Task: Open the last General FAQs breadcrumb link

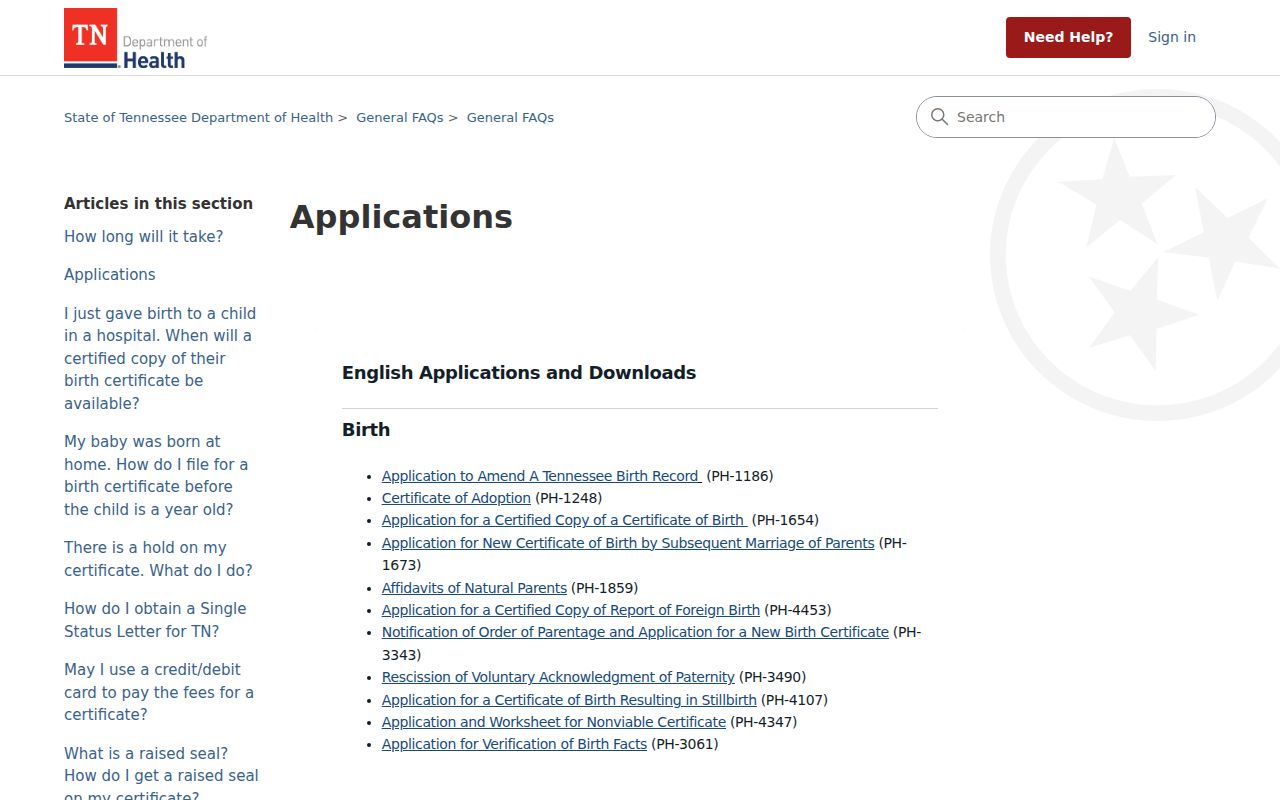Action: pos(510,117)
